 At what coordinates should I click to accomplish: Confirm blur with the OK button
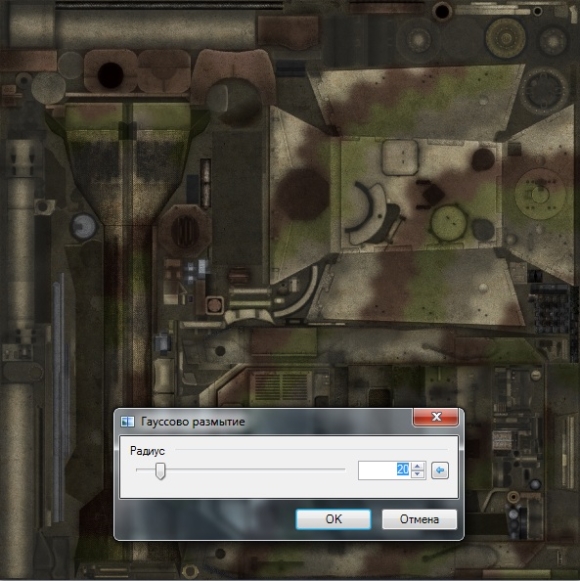click(333, 519)
